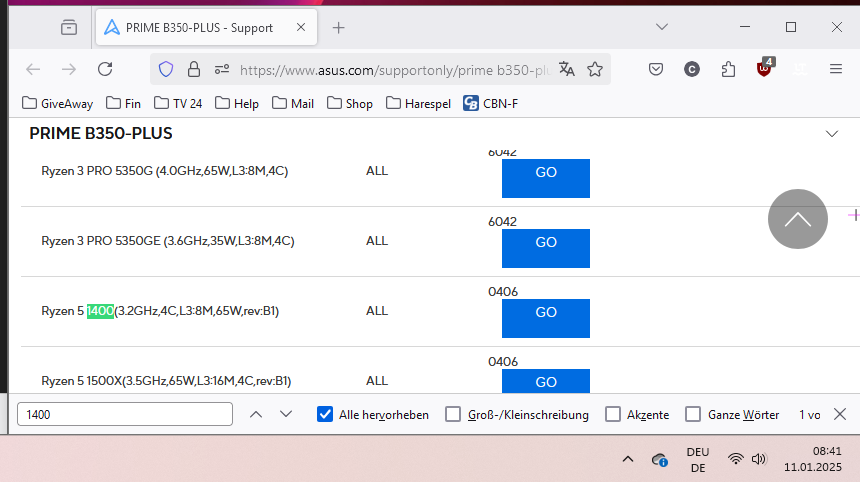860x482 pixels.
Task: Select the Ryzen 3 PRO 5350GE row text
Action: [x=168, y=241]
